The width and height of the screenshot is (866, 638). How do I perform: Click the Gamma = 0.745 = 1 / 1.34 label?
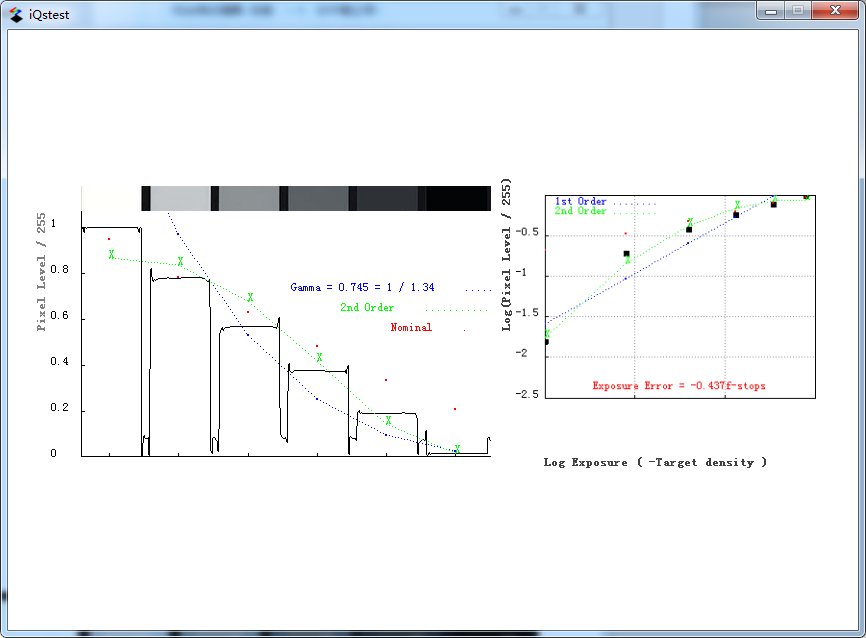pyautogui.click(x=362, y=287)
